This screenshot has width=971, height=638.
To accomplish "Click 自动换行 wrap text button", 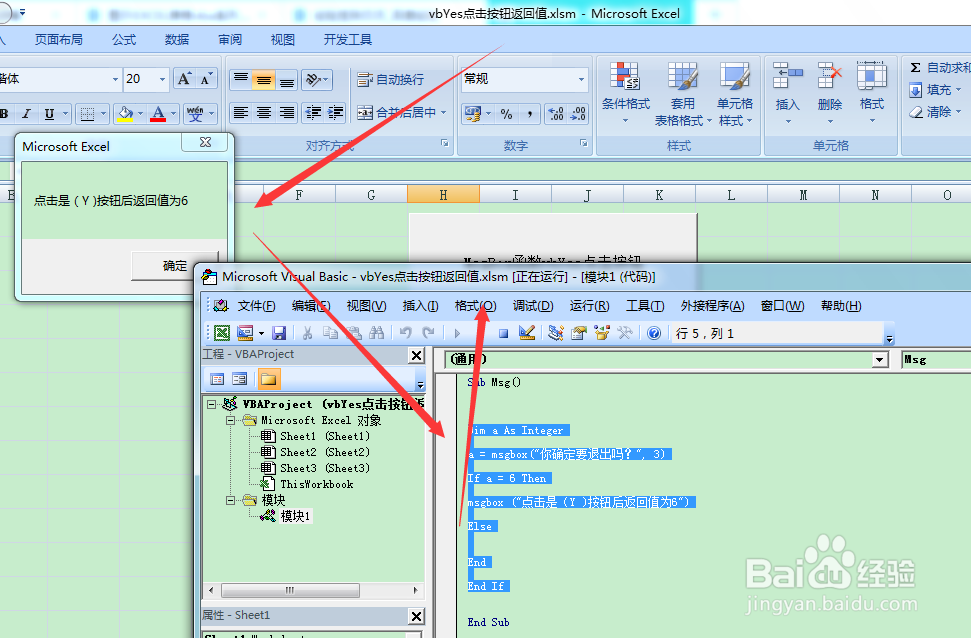I will [x=391, y=79].
